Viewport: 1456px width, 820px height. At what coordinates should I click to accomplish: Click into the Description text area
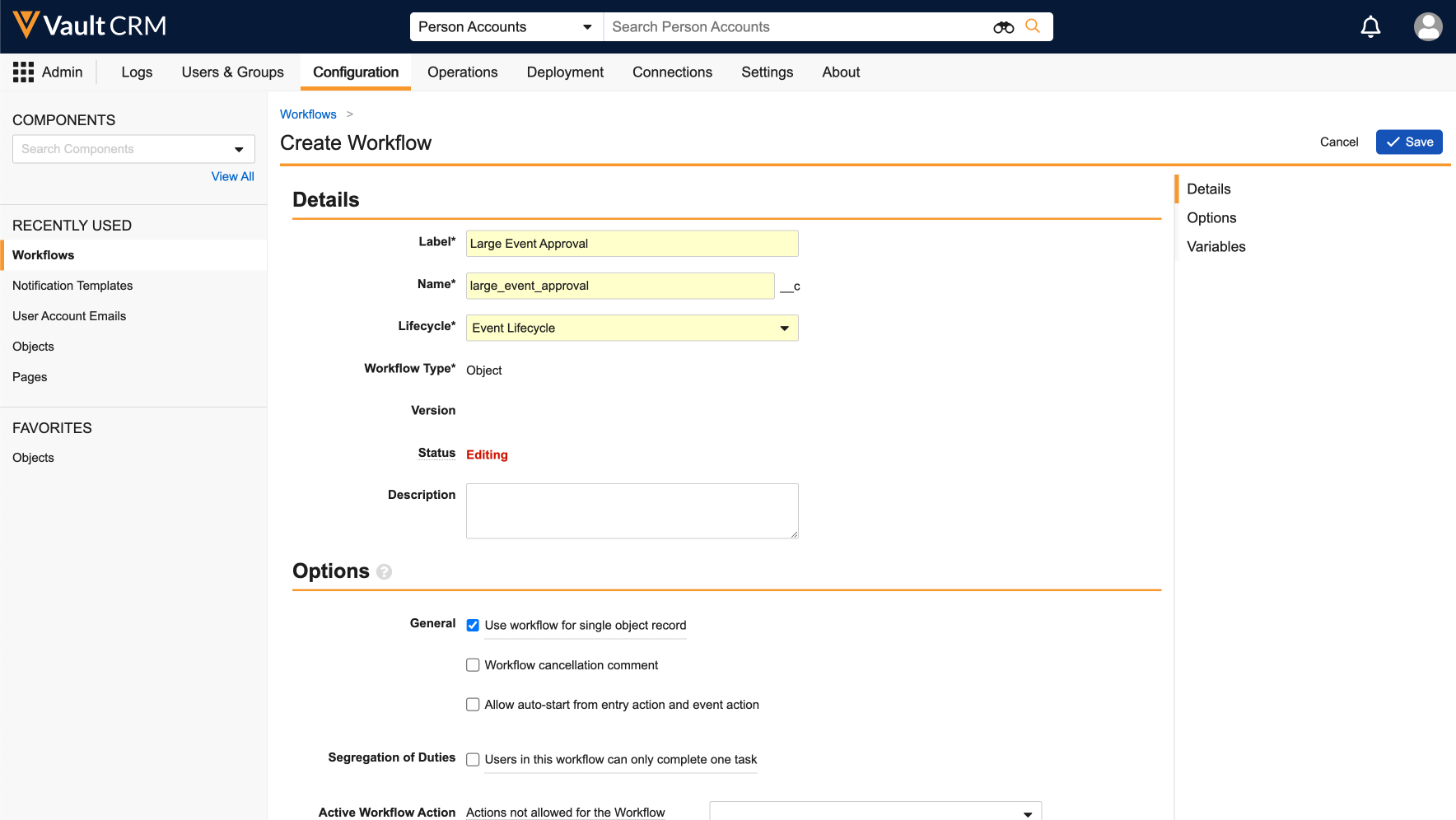[x=632, y=510]
